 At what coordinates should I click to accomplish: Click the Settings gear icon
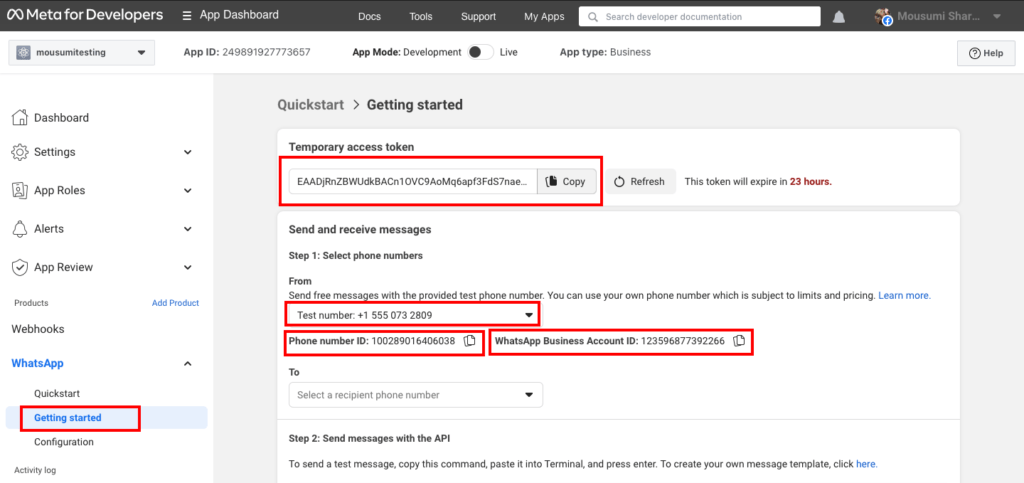click(20, 152)
